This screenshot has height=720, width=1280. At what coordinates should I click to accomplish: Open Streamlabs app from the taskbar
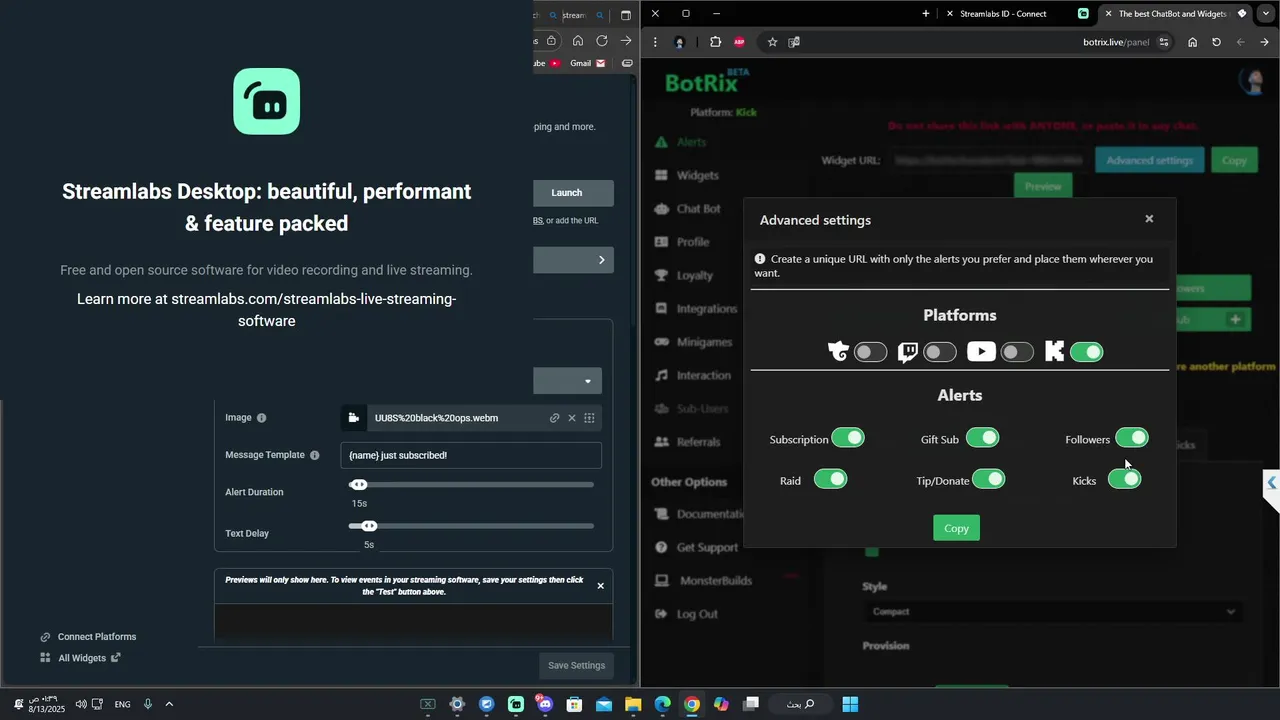(516, 704)
